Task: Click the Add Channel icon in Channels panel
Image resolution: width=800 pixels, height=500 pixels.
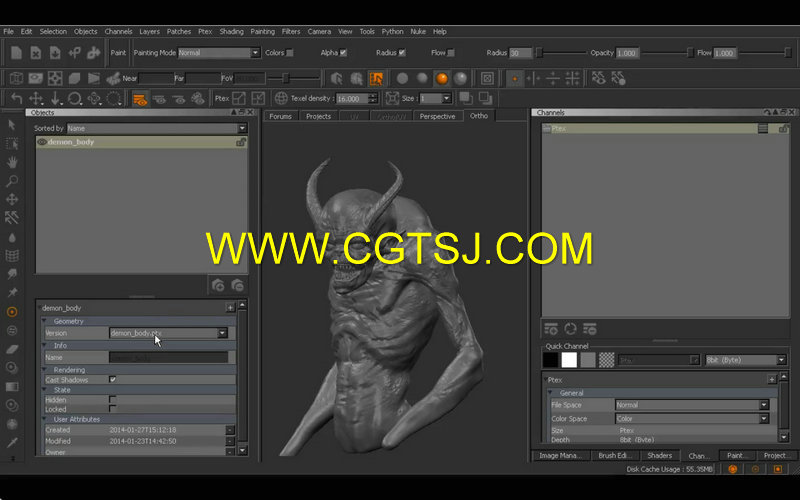Action: click(x=551, y=329)
